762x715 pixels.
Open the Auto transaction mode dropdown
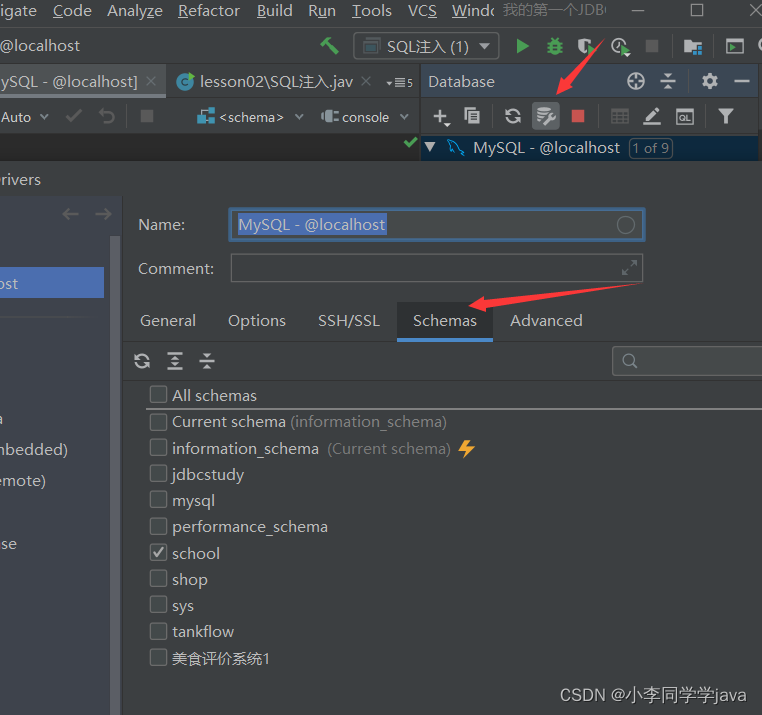24,117
